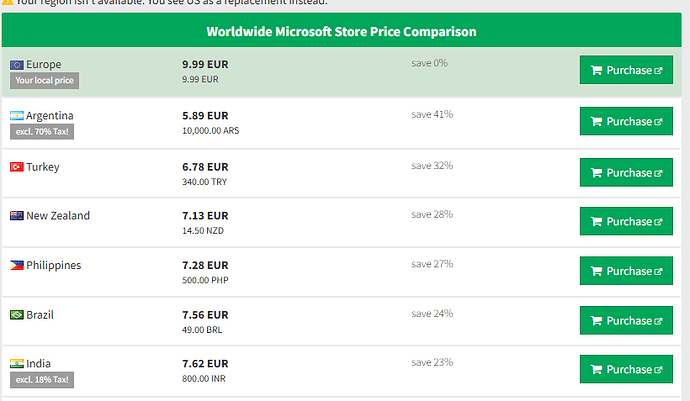690x401 pixels.
Task: Click the Turkey flag icon
Action: pos(17,167)
